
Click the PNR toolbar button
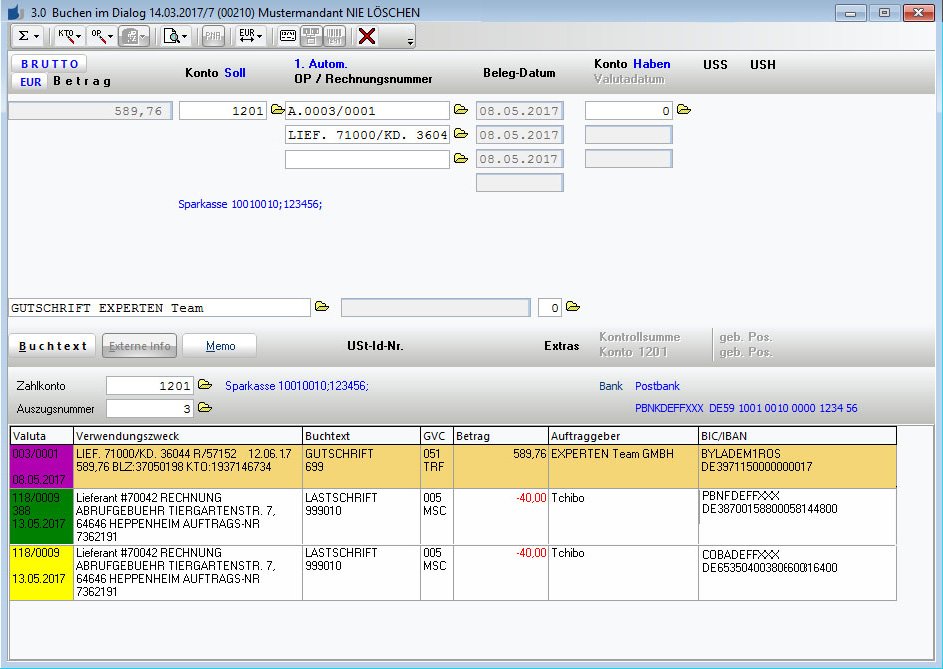213,36
